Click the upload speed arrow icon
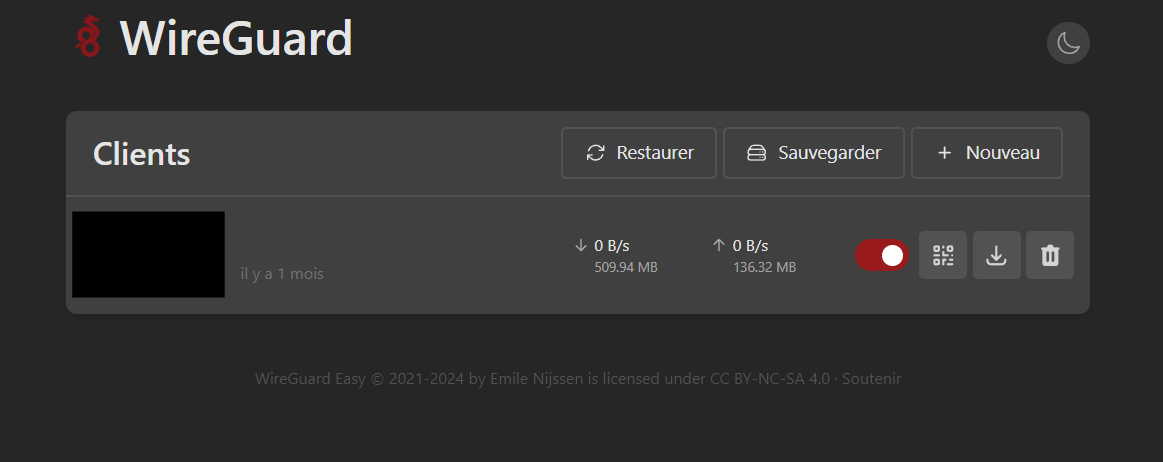The height and width of the screenshot is (462, 1163). [718, 245]
